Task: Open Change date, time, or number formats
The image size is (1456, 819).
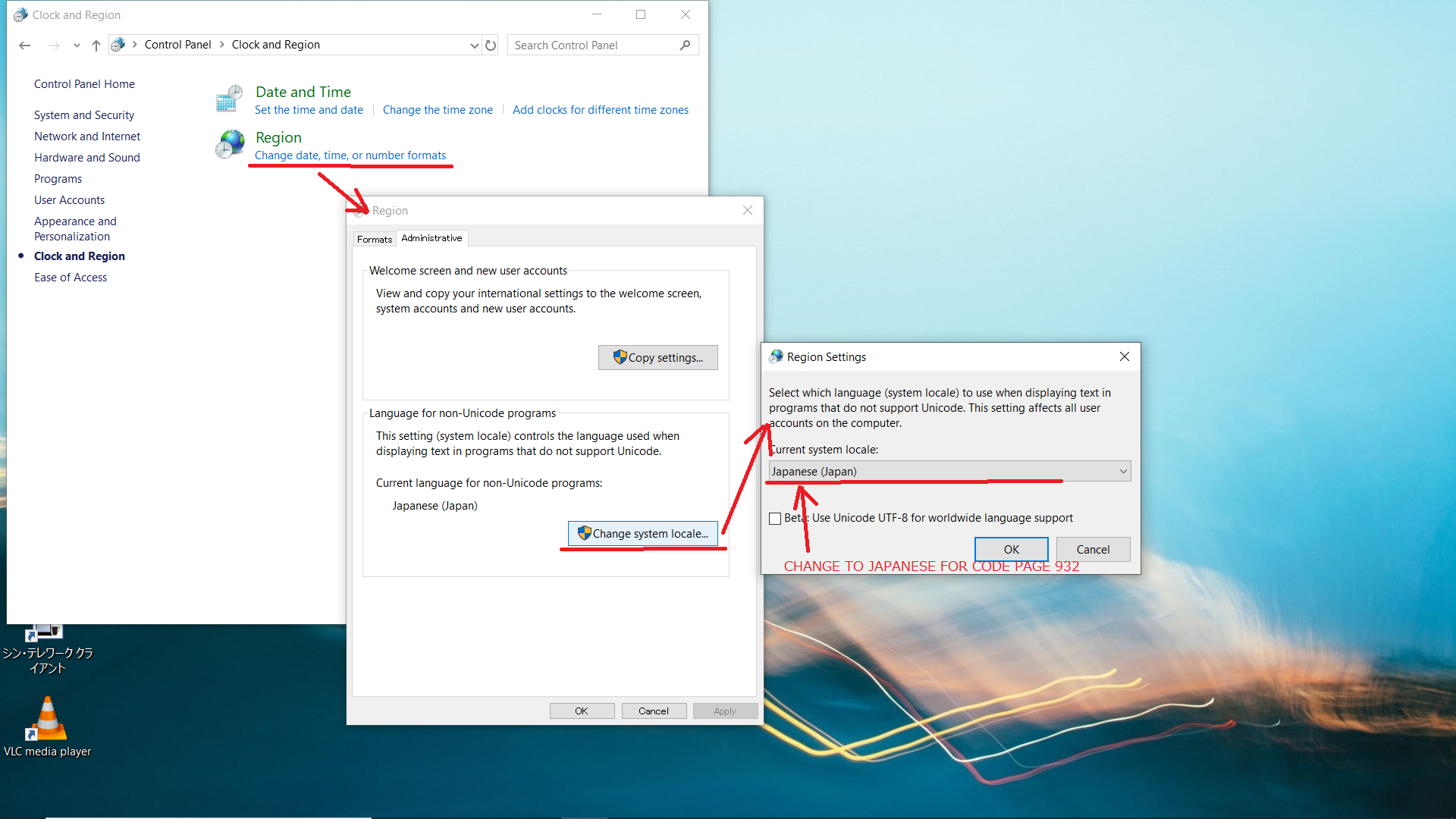Action: (350, 155)
